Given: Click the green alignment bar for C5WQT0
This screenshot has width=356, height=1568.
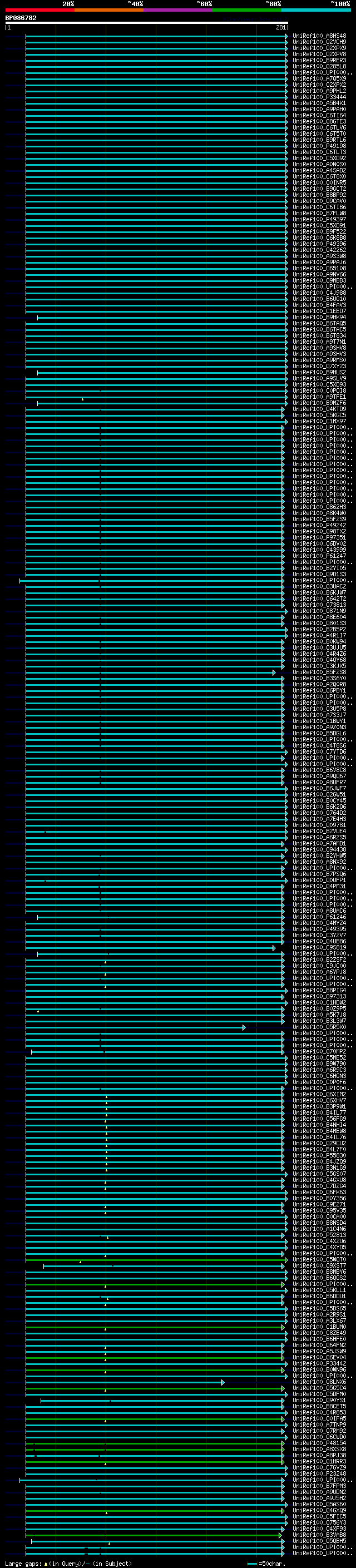Looking at the screenshot, I should point(155,1260).
